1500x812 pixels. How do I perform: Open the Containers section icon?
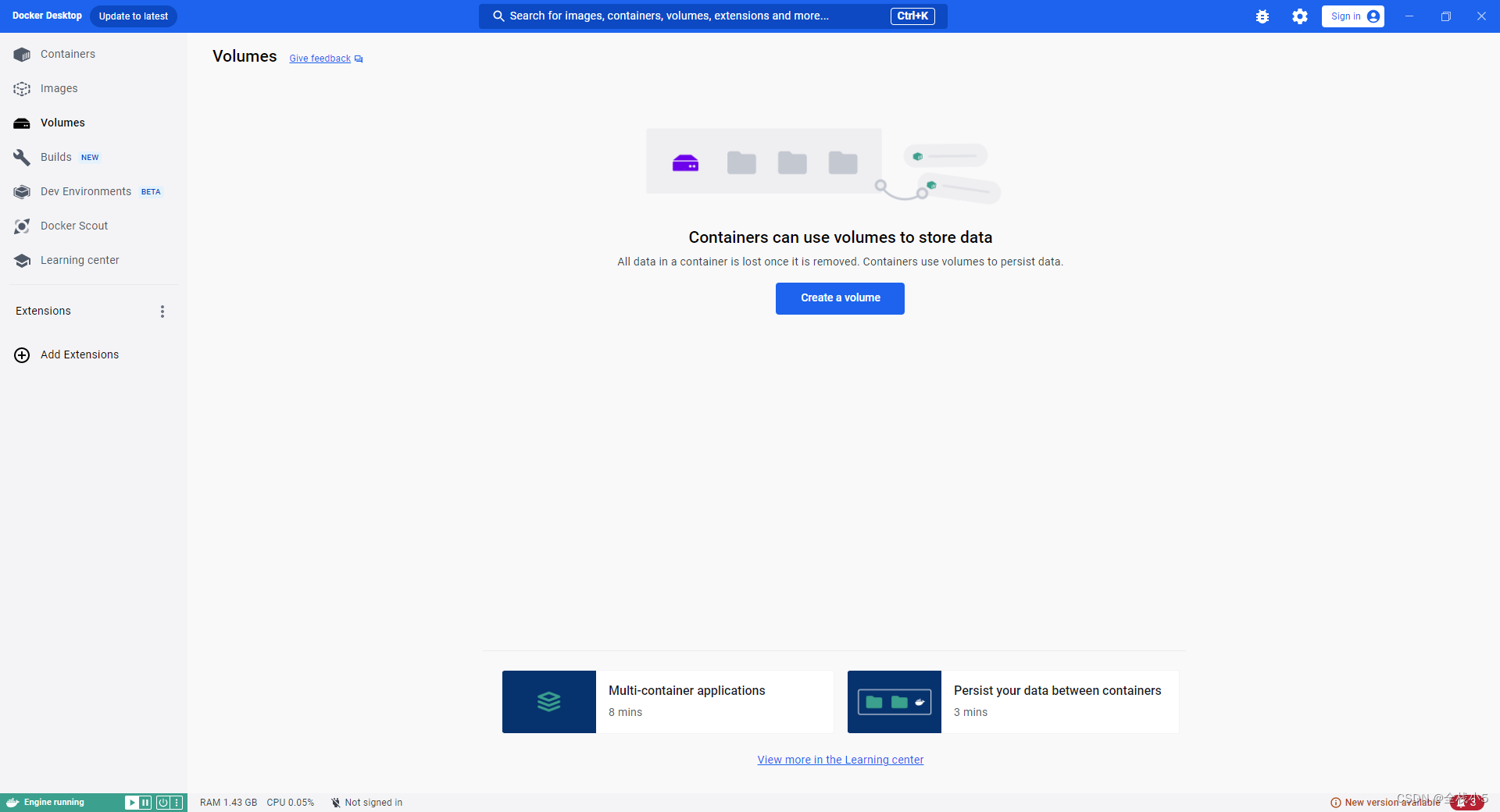(22, 54)
